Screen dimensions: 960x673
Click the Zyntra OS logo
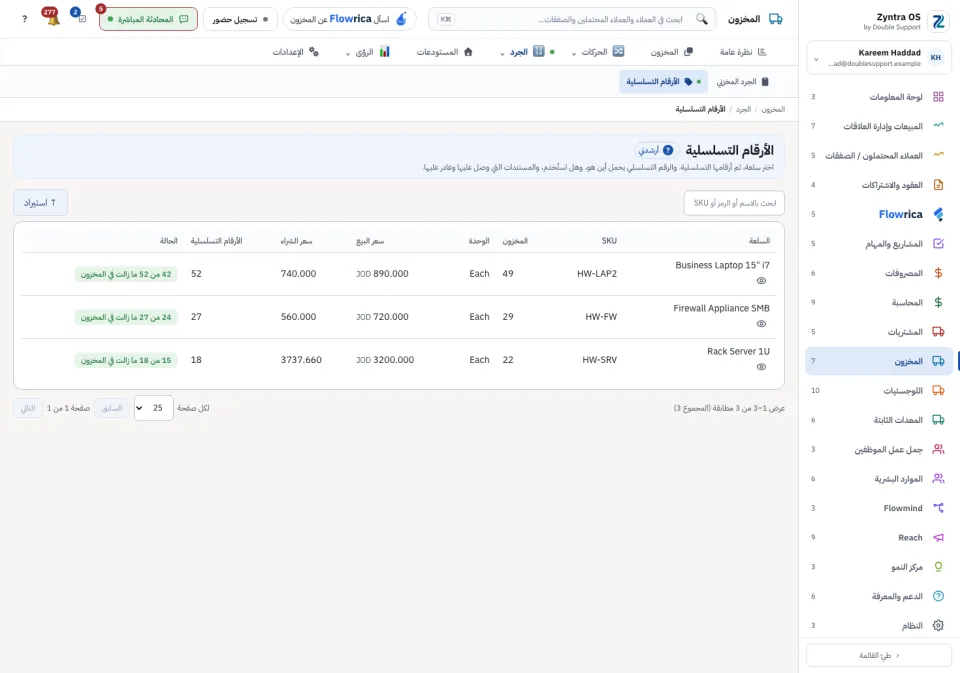(x=938, y=21)
